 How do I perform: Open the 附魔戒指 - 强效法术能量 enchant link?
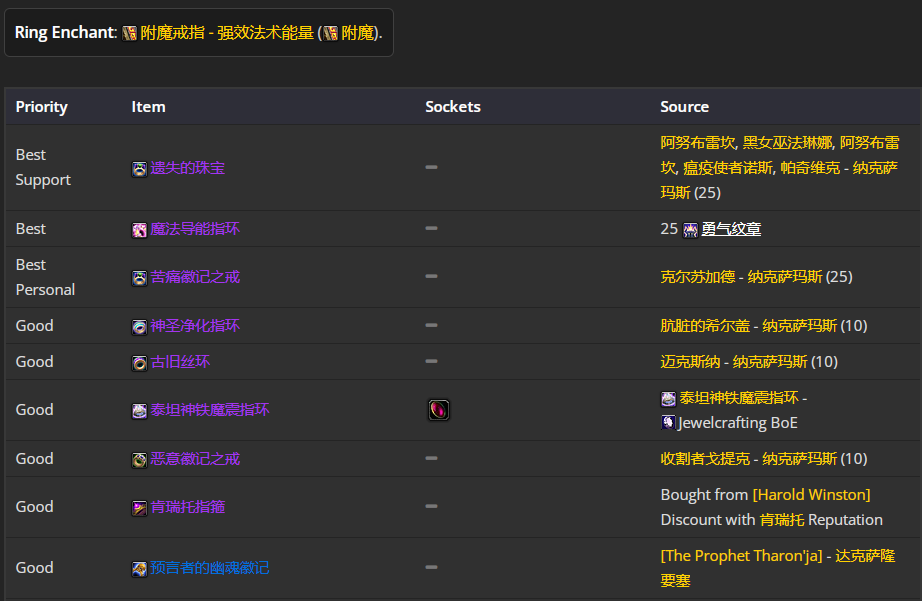coord(227,33)
